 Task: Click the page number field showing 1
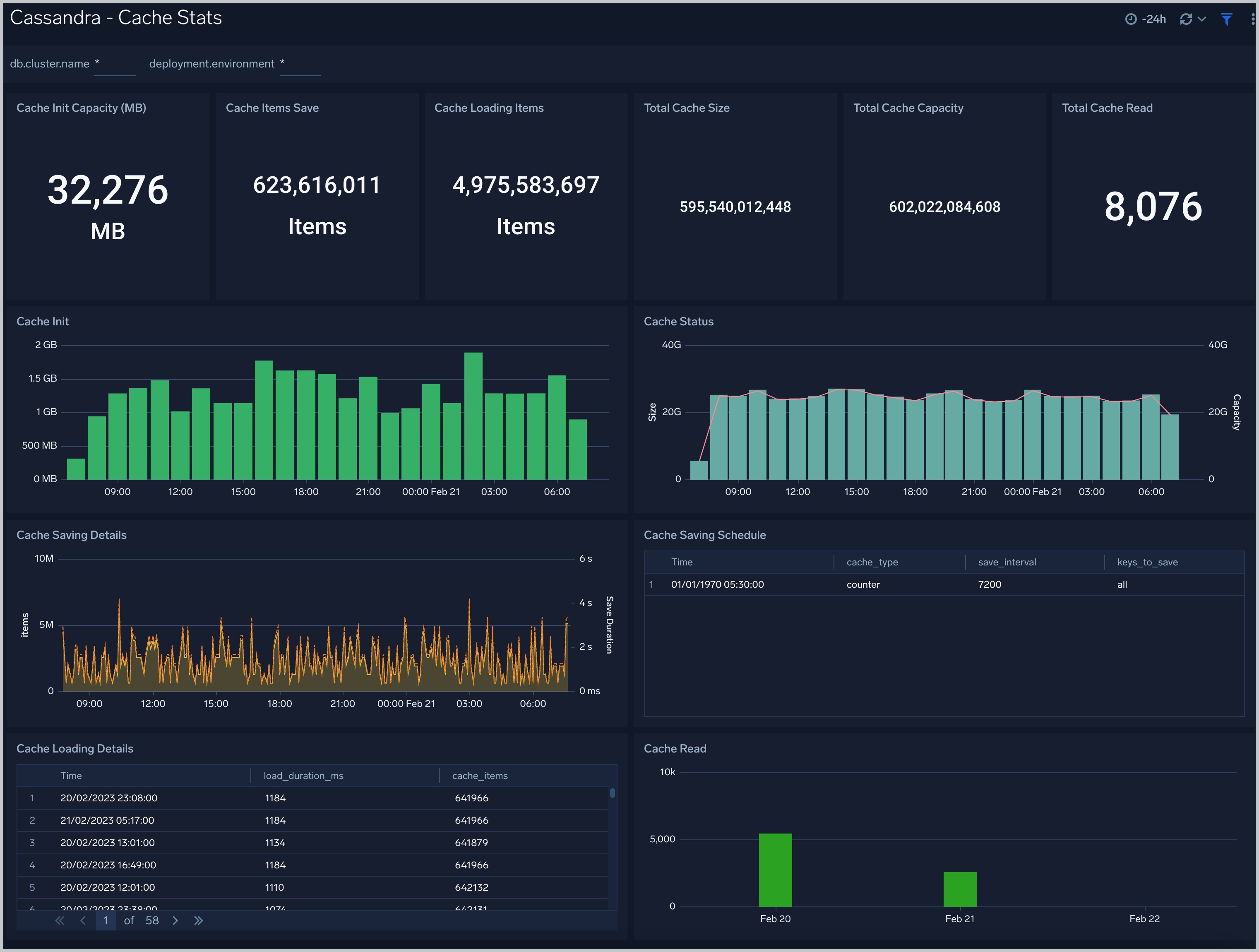point(106,921)
